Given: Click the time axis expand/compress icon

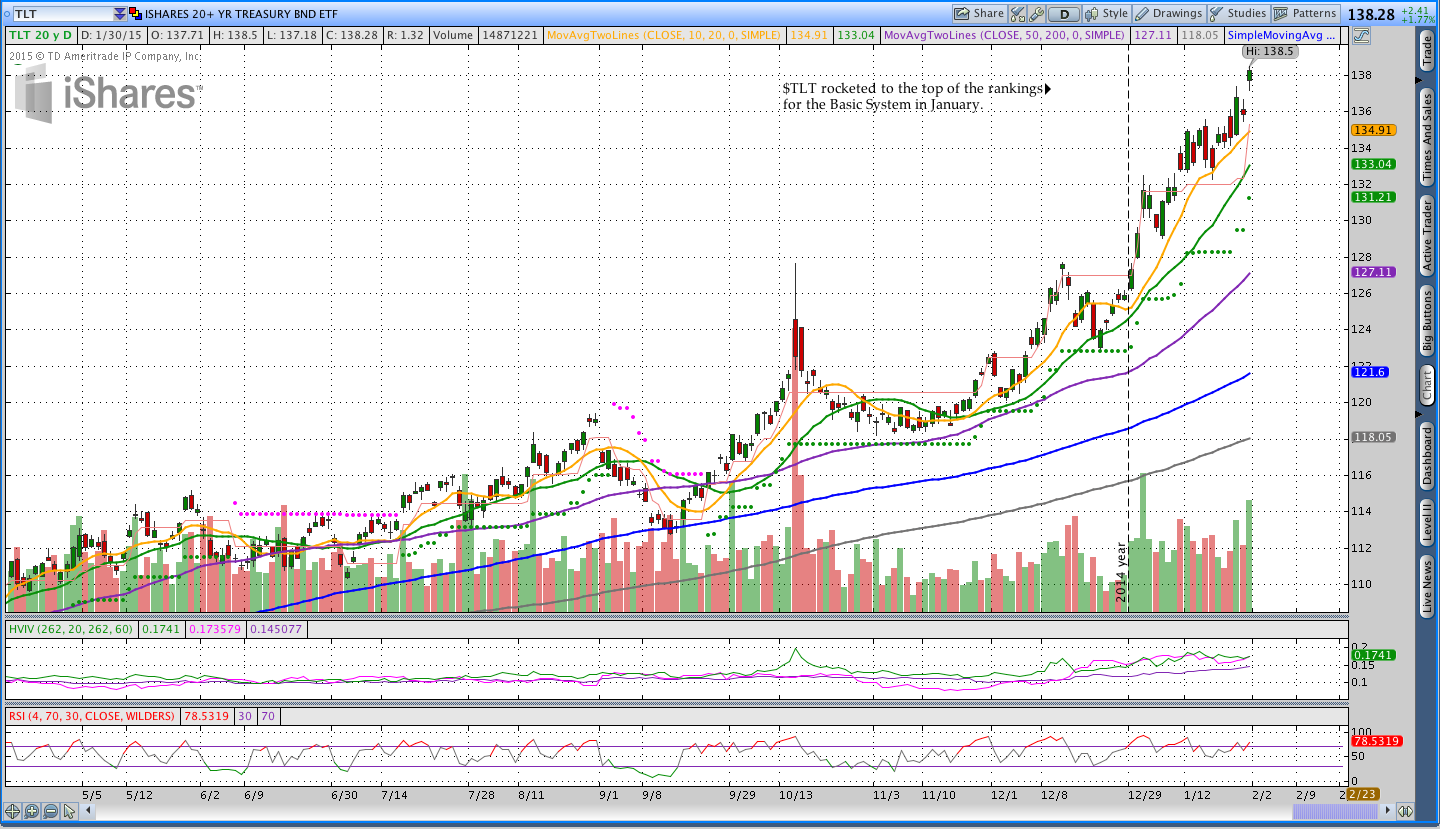Looking at the screenshot, I should point(1405,811).
